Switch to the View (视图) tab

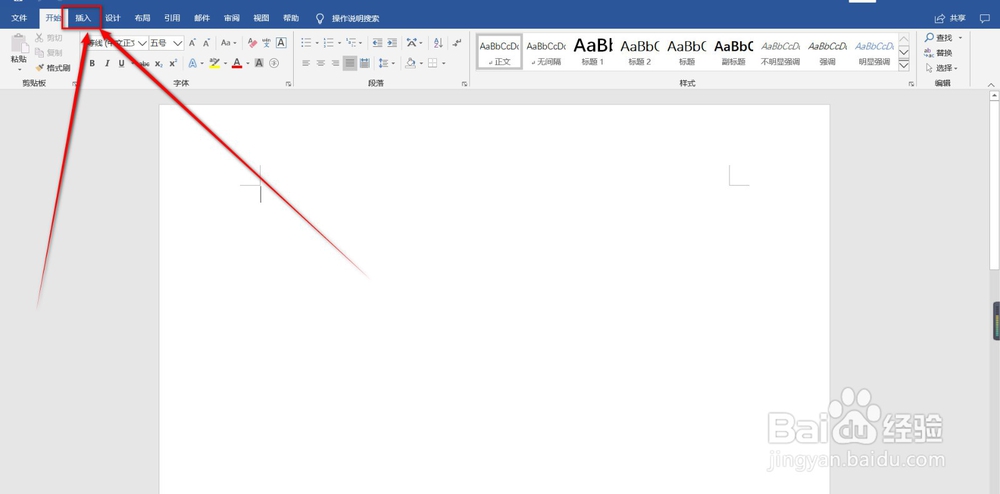click(261, 18)
